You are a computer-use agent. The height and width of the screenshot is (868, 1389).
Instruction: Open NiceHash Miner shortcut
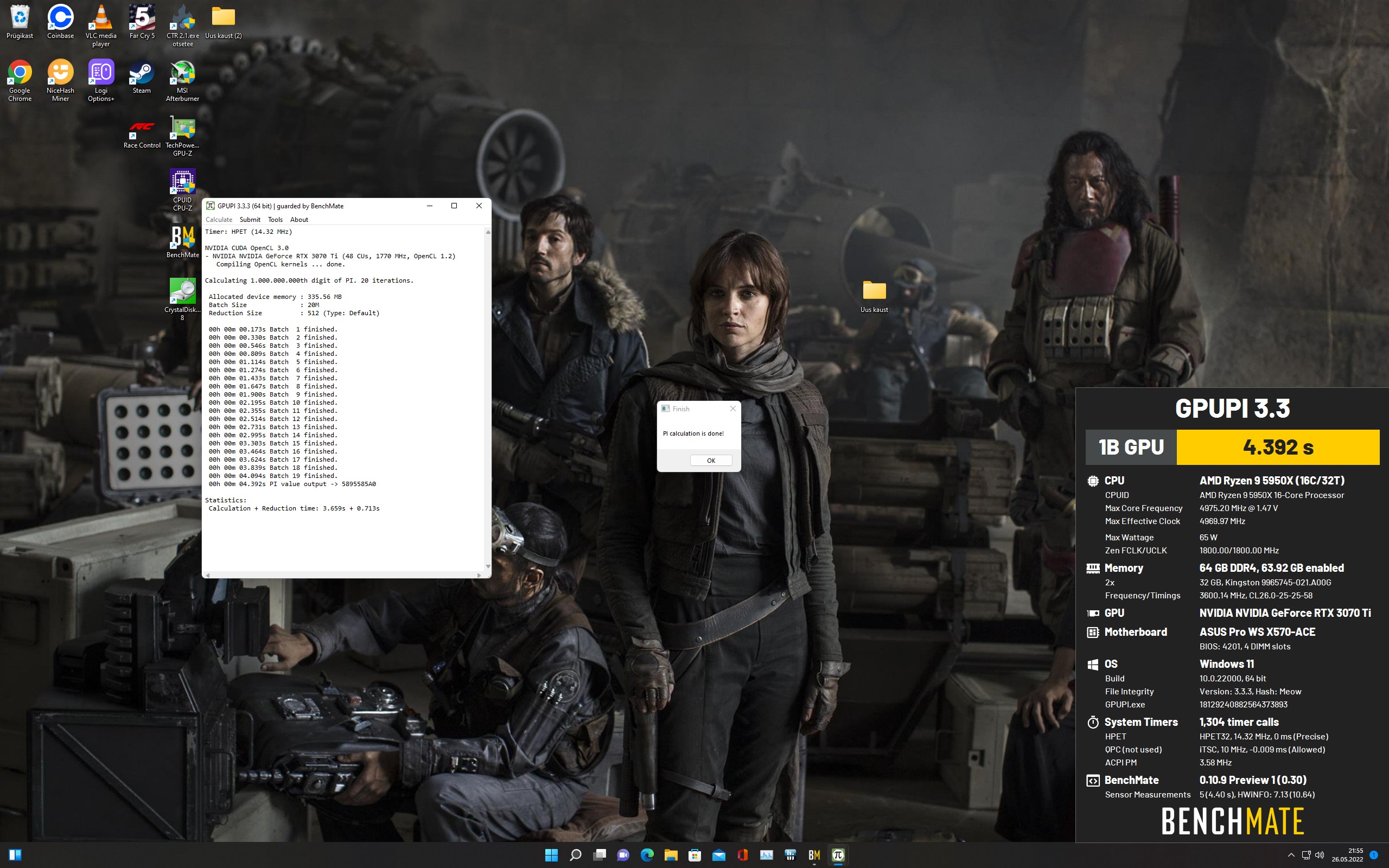(x=60, y=80)
